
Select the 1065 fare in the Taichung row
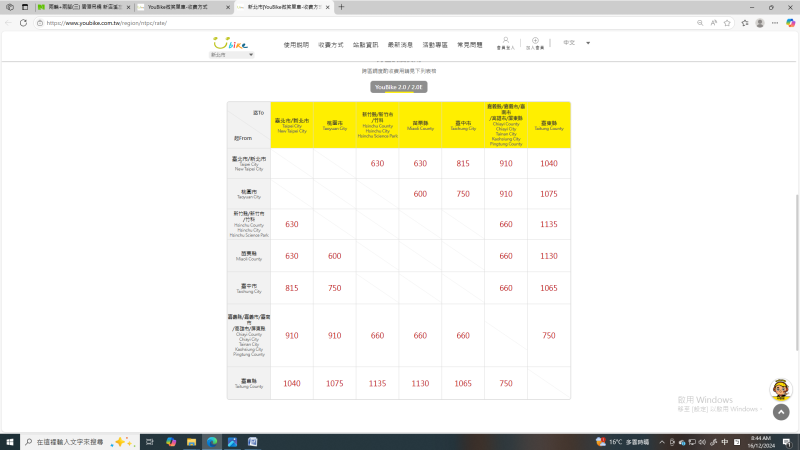coord(549,288)
